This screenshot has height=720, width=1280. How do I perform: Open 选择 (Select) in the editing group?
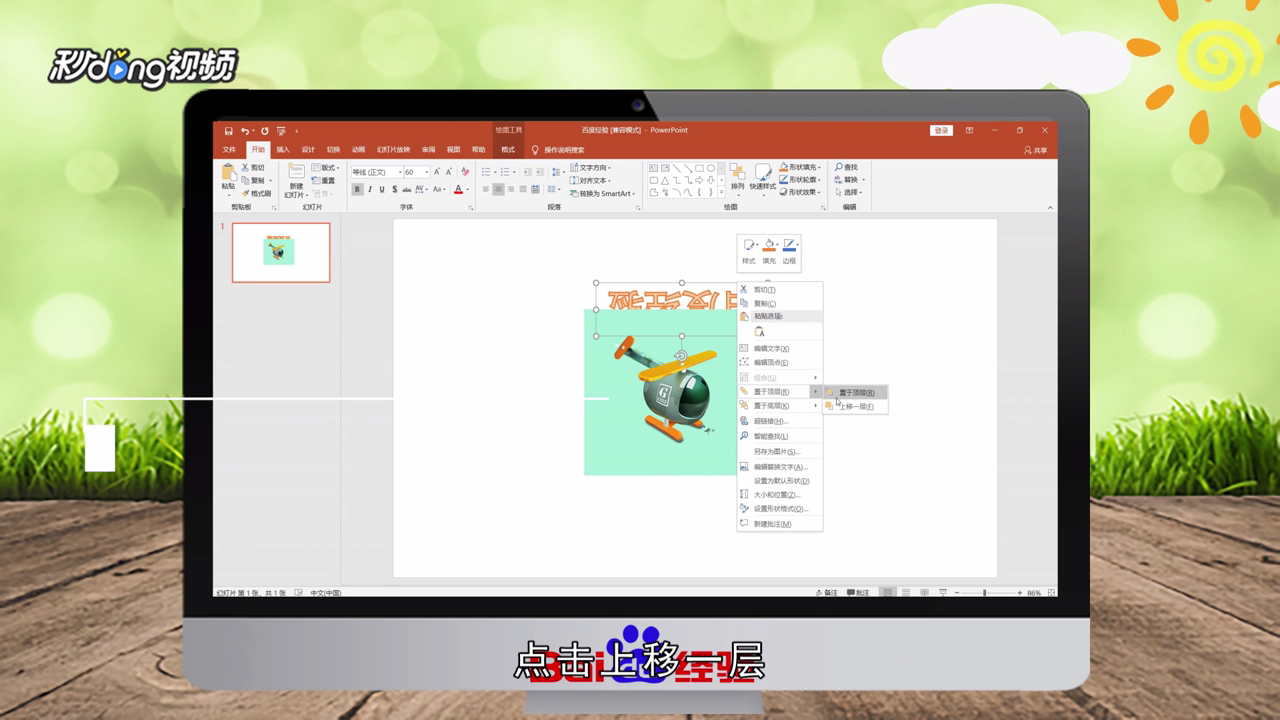point(848,192)
